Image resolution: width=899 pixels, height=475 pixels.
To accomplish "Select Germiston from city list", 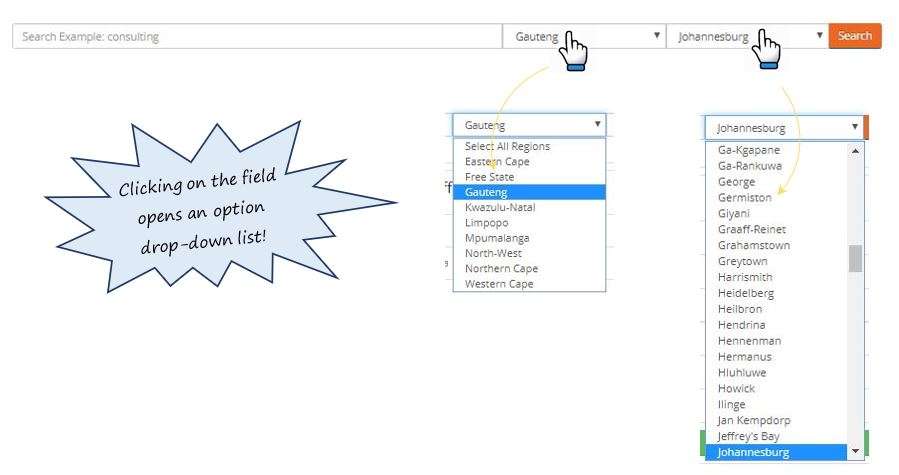I will click(x=744, y=198).
